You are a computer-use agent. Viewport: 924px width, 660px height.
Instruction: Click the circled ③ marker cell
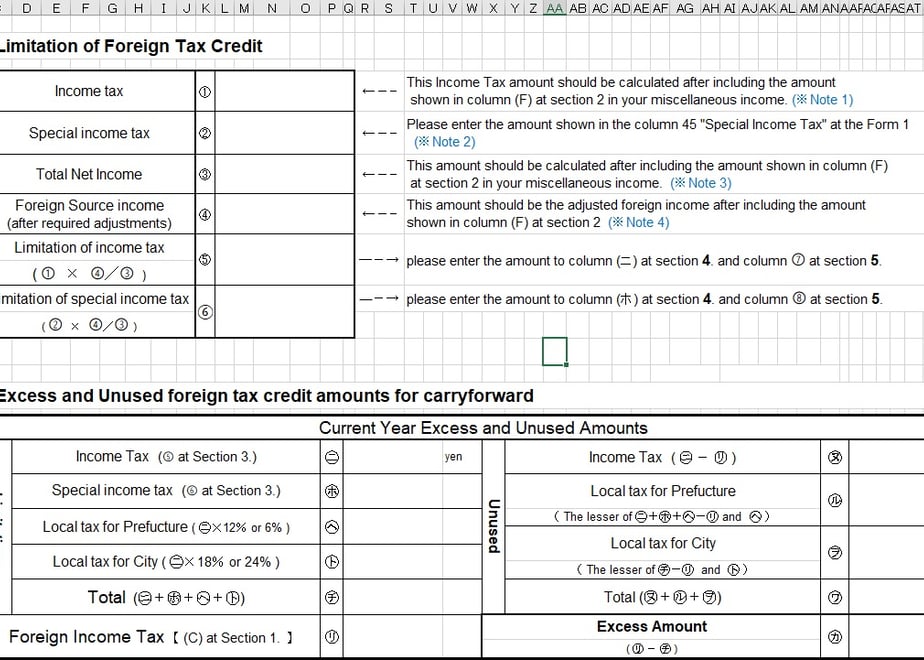205,174
